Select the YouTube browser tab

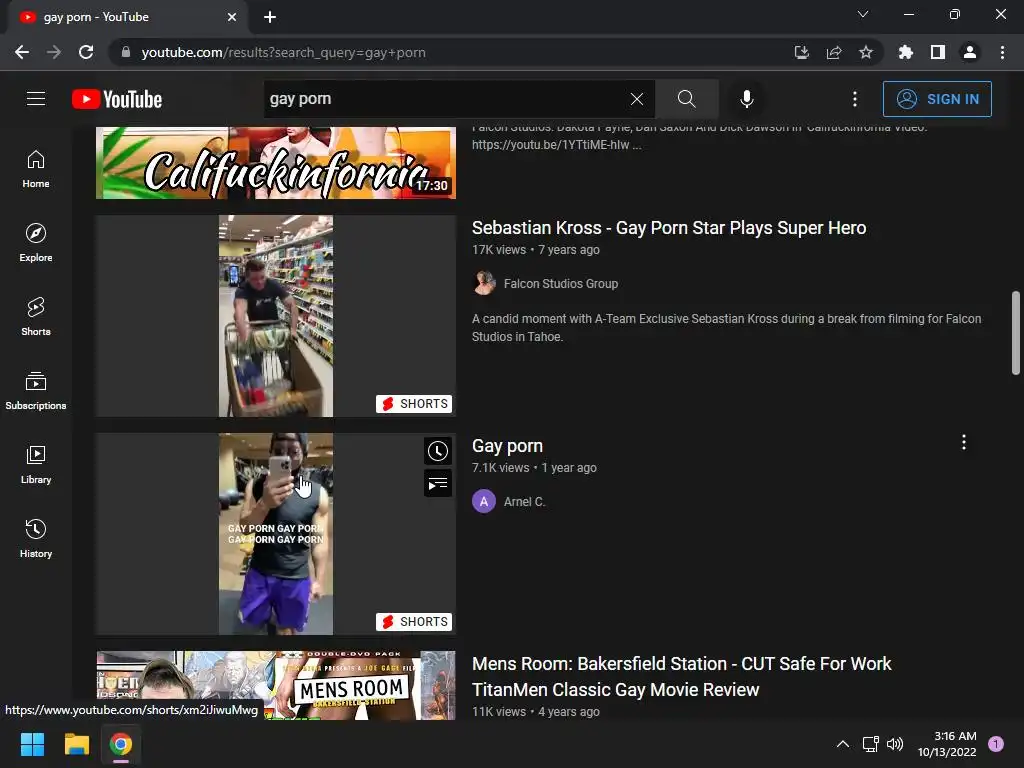tap(127, 17)
